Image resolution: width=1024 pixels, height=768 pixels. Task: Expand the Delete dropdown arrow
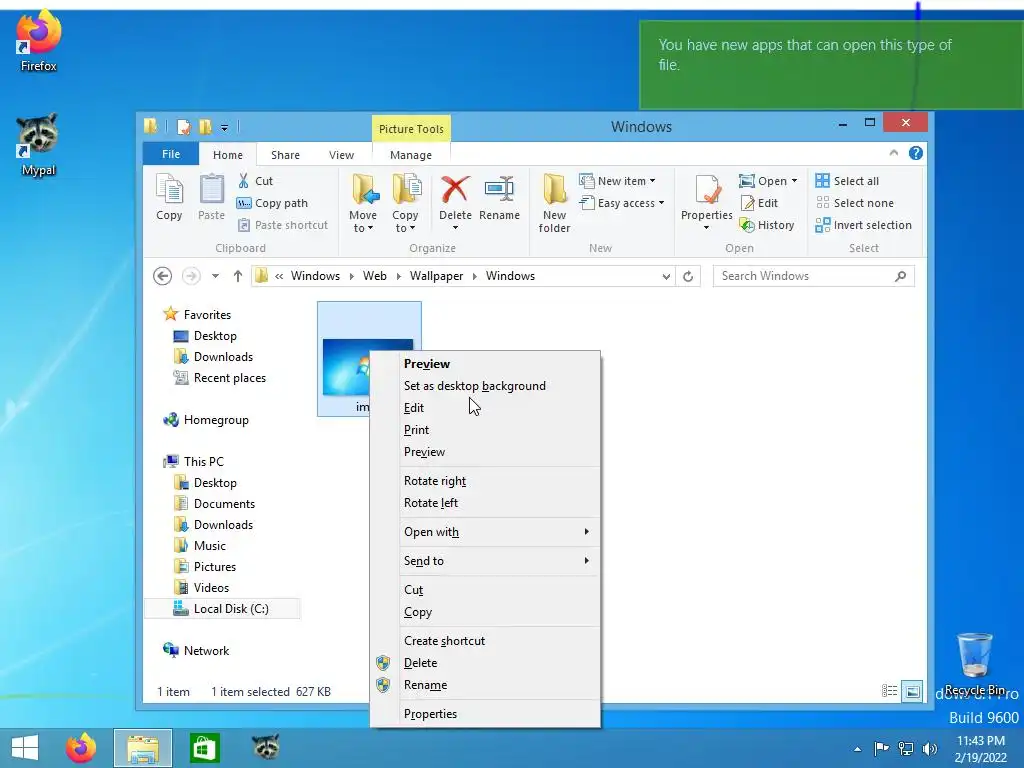pyautogui.click(x=455, y=228)
